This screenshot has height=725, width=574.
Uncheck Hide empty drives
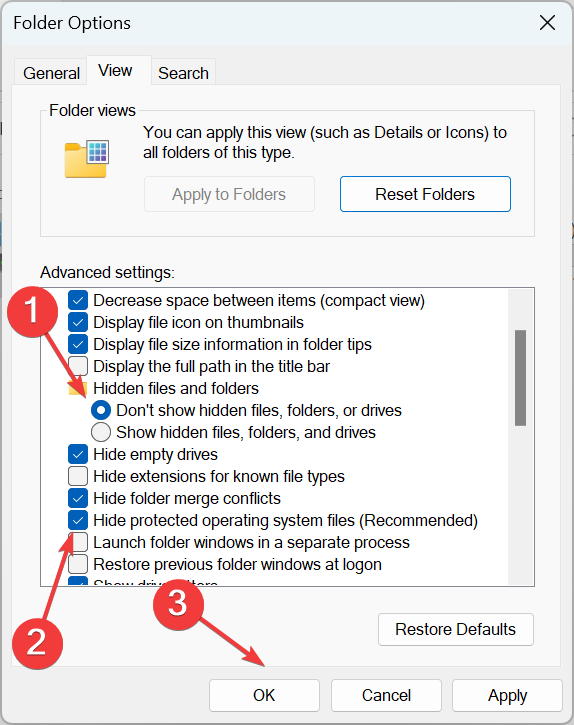pos(78,454)
